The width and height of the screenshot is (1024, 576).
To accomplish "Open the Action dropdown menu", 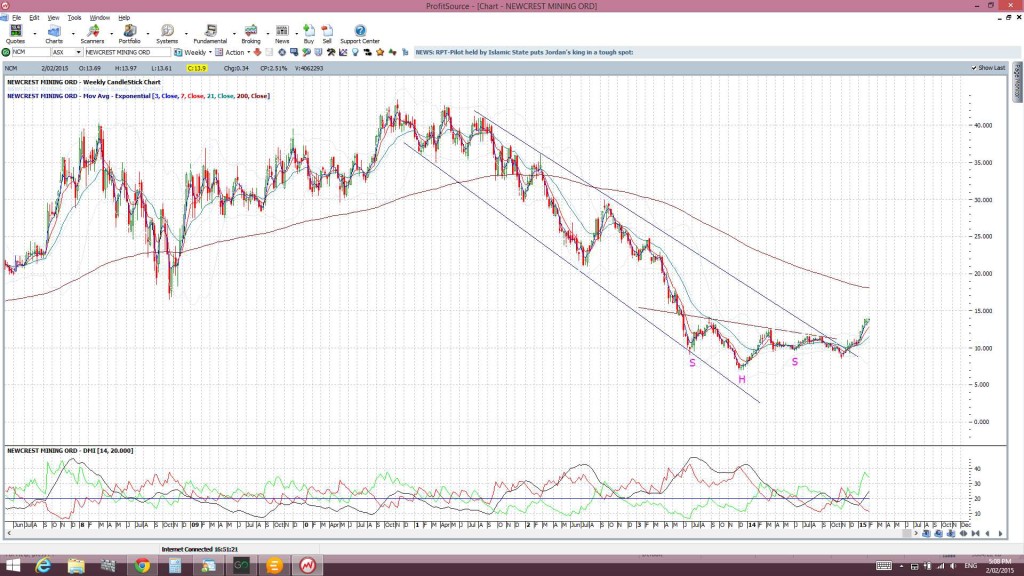I will 233,52.
